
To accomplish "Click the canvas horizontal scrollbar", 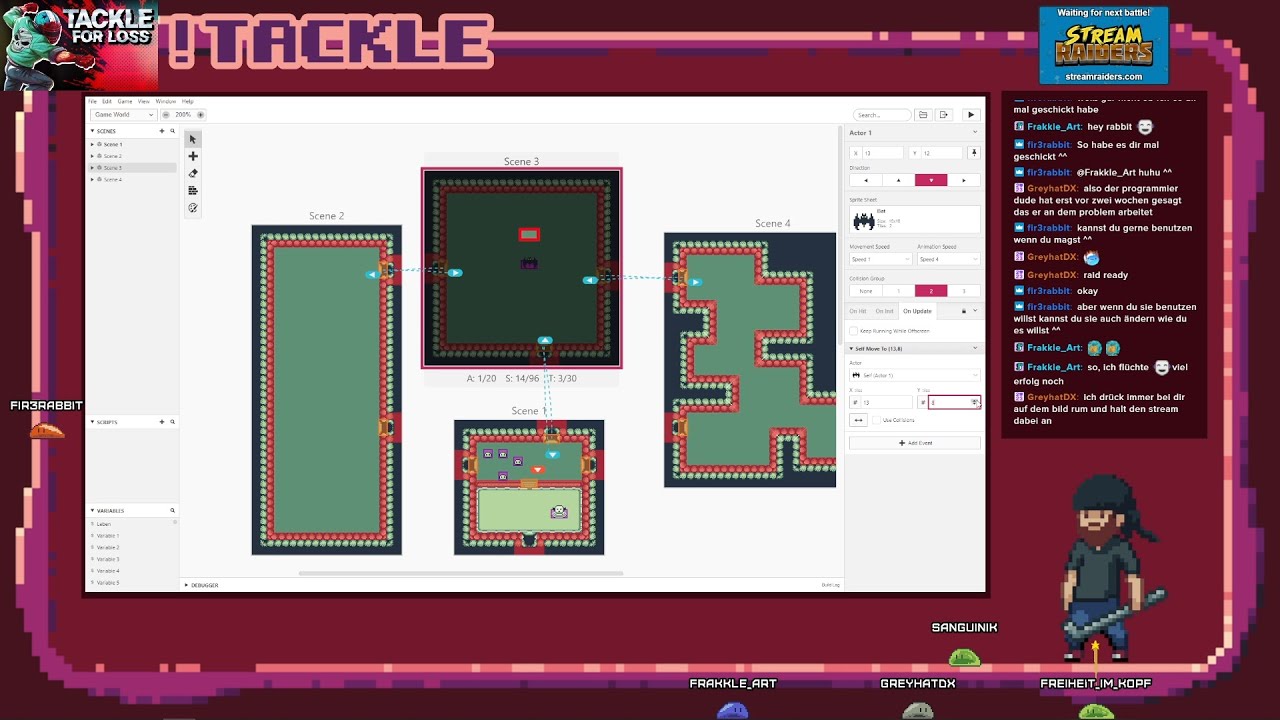I will [x=461, y=574].
